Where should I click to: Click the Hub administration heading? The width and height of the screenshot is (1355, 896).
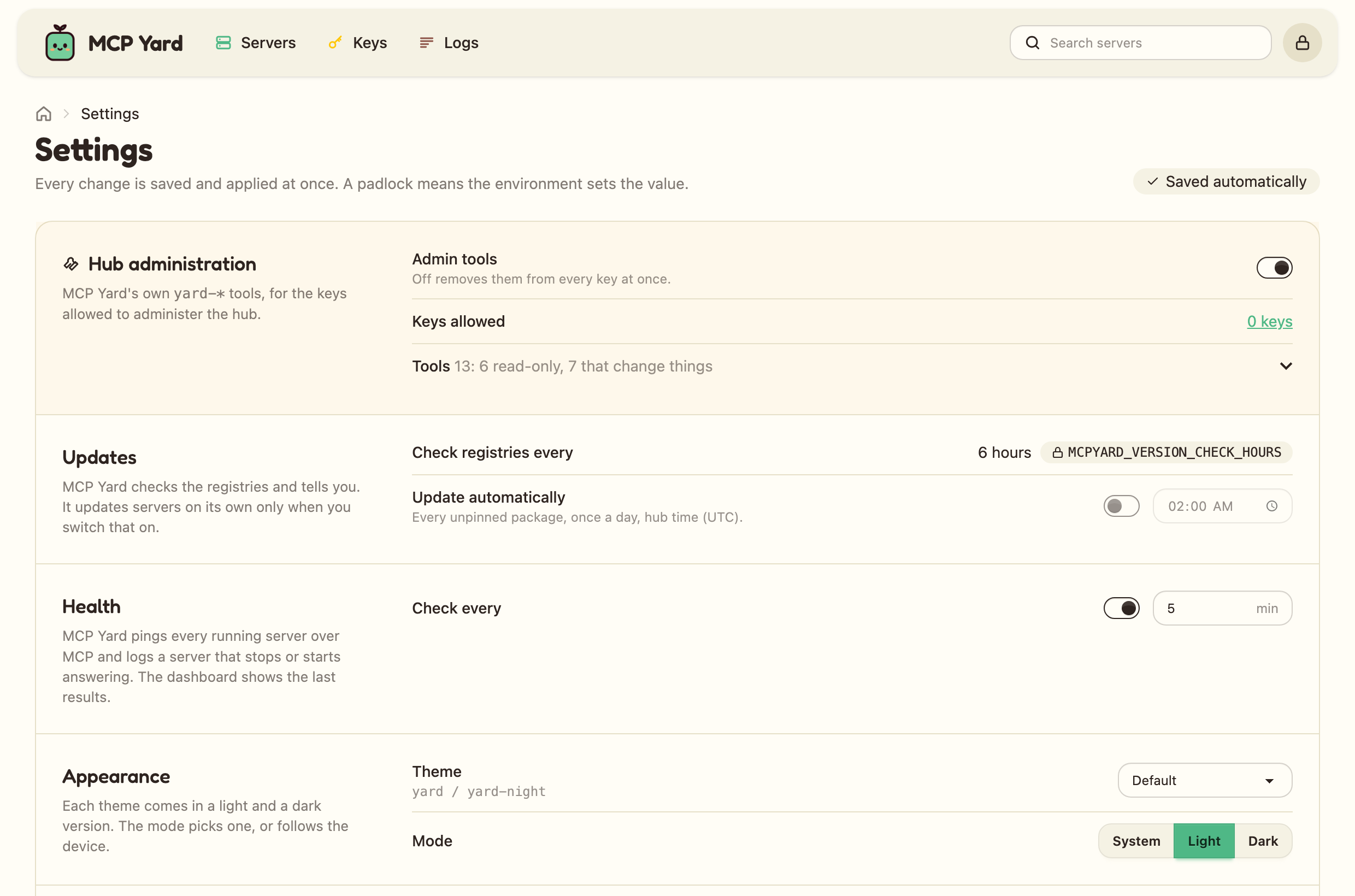coord(172,264)
